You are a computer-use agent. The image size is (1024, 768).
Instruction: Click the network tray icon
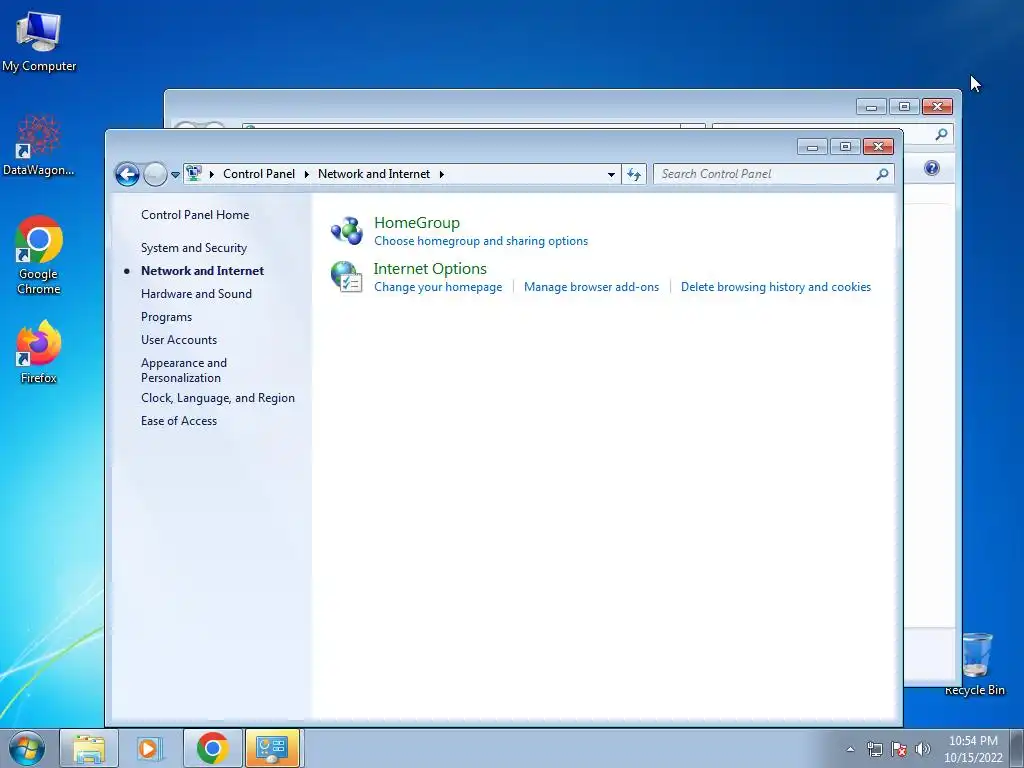click(874, 749)
